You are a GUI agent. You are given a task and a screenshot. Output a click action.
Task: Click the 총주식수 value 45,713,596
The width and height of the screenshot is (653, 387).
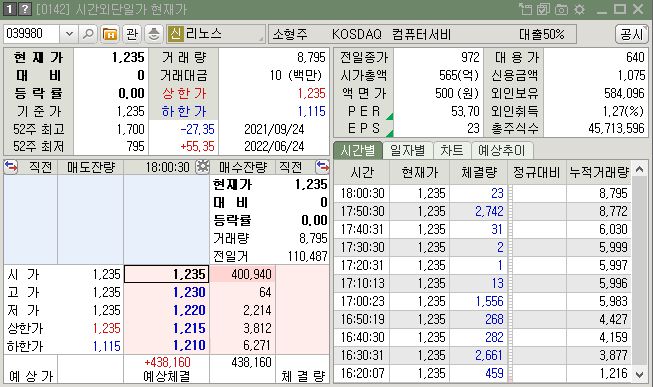click(616, 128)
